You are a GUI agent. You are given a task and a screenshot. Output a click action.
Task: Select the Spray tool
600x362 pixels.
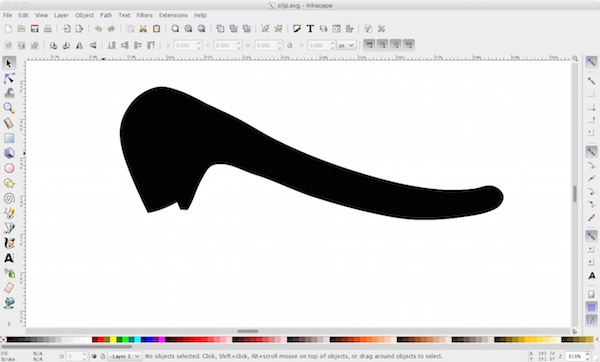9,273
